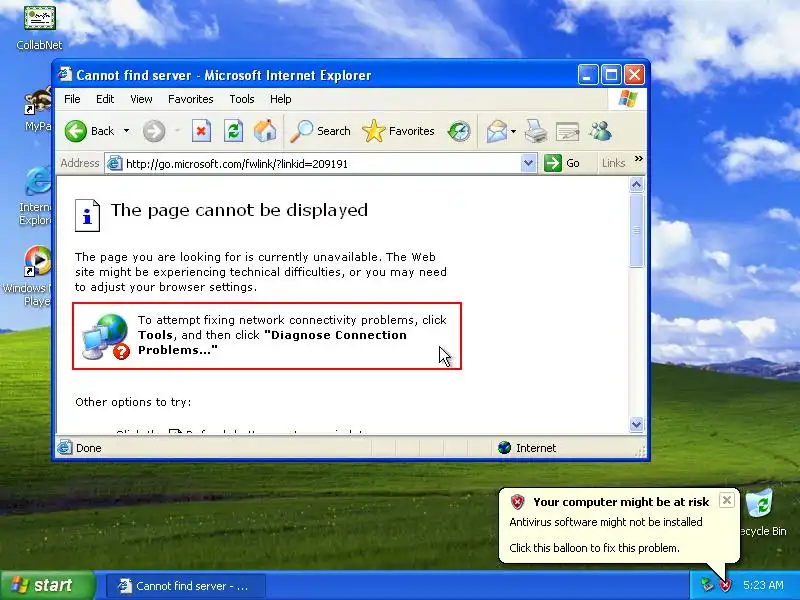
Task: Open the File menu
Action: [72, 99]
